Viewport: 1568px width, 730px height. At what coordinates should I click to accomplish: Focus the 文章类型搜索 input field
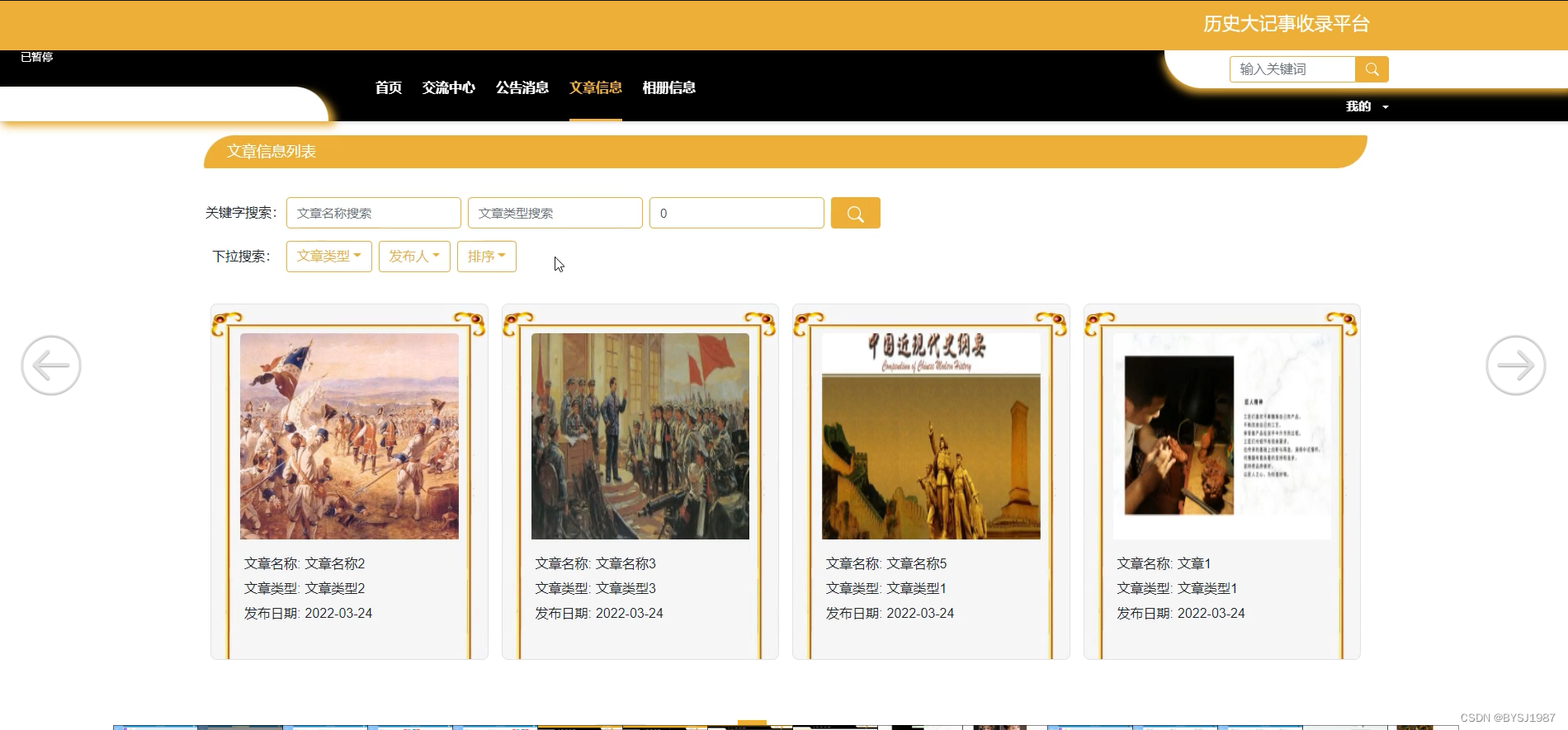pos(555,213)
